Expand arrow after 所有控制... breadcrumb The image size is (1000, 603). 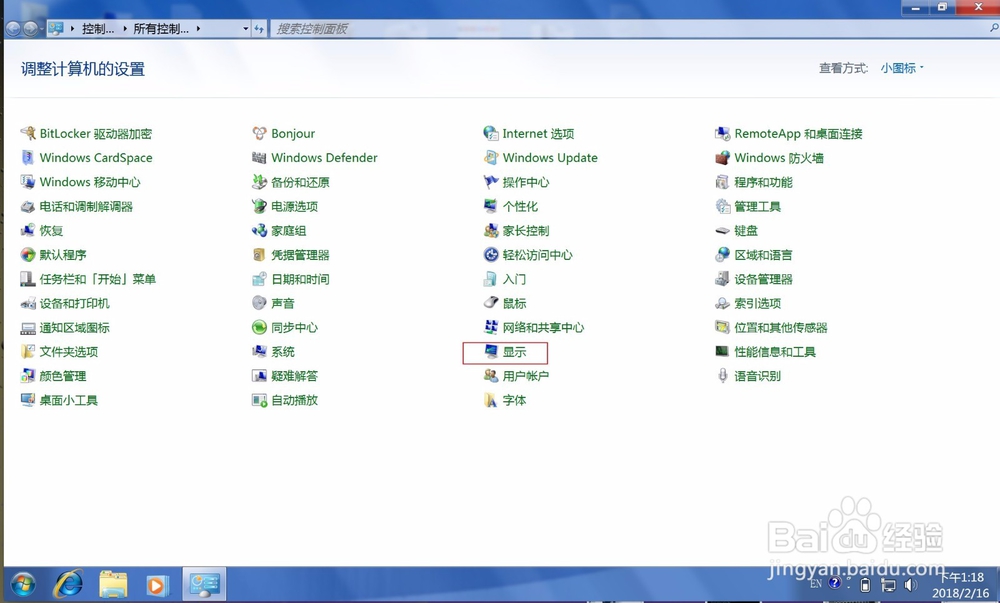(x=198, y=29)
